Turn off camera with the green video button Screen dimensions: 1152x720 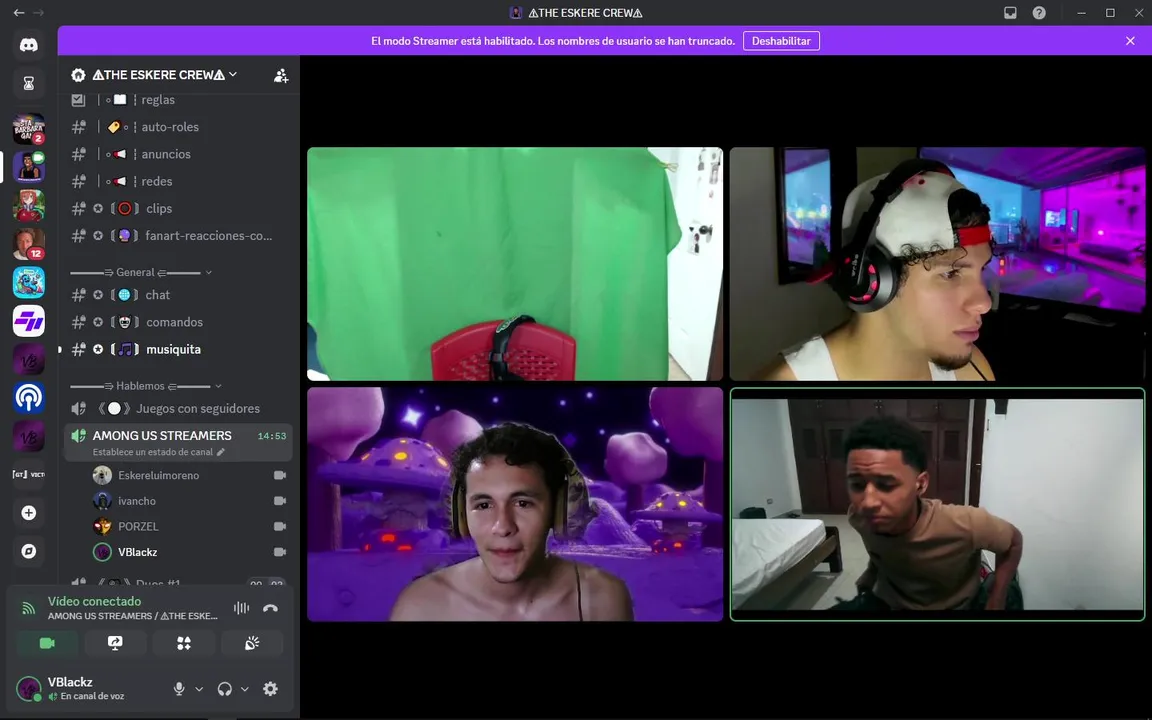pyautogui.click(x=47, y=643)
